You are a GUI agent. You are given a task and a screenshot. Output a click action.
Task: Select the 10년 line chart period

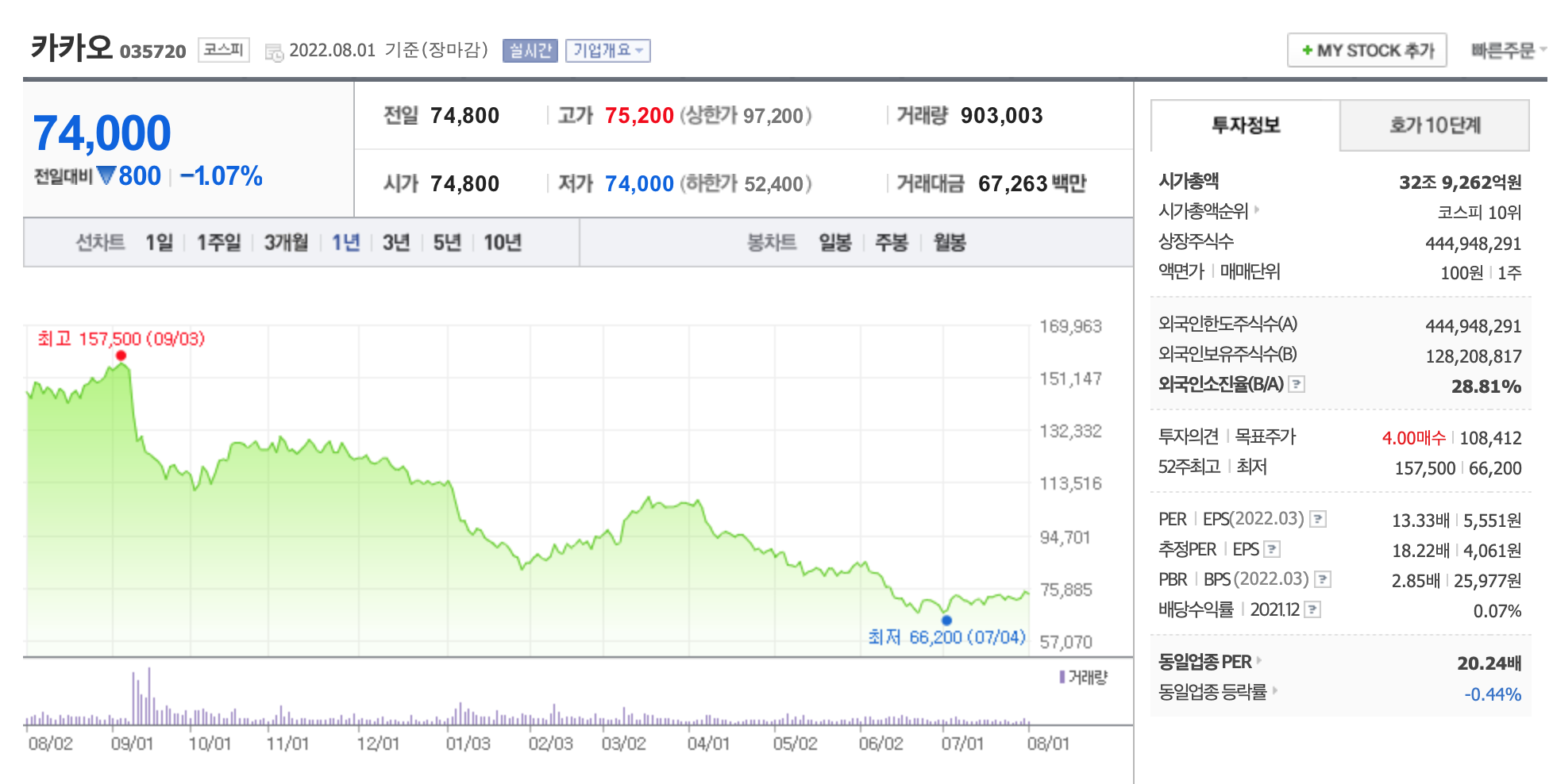click(503, 243)
